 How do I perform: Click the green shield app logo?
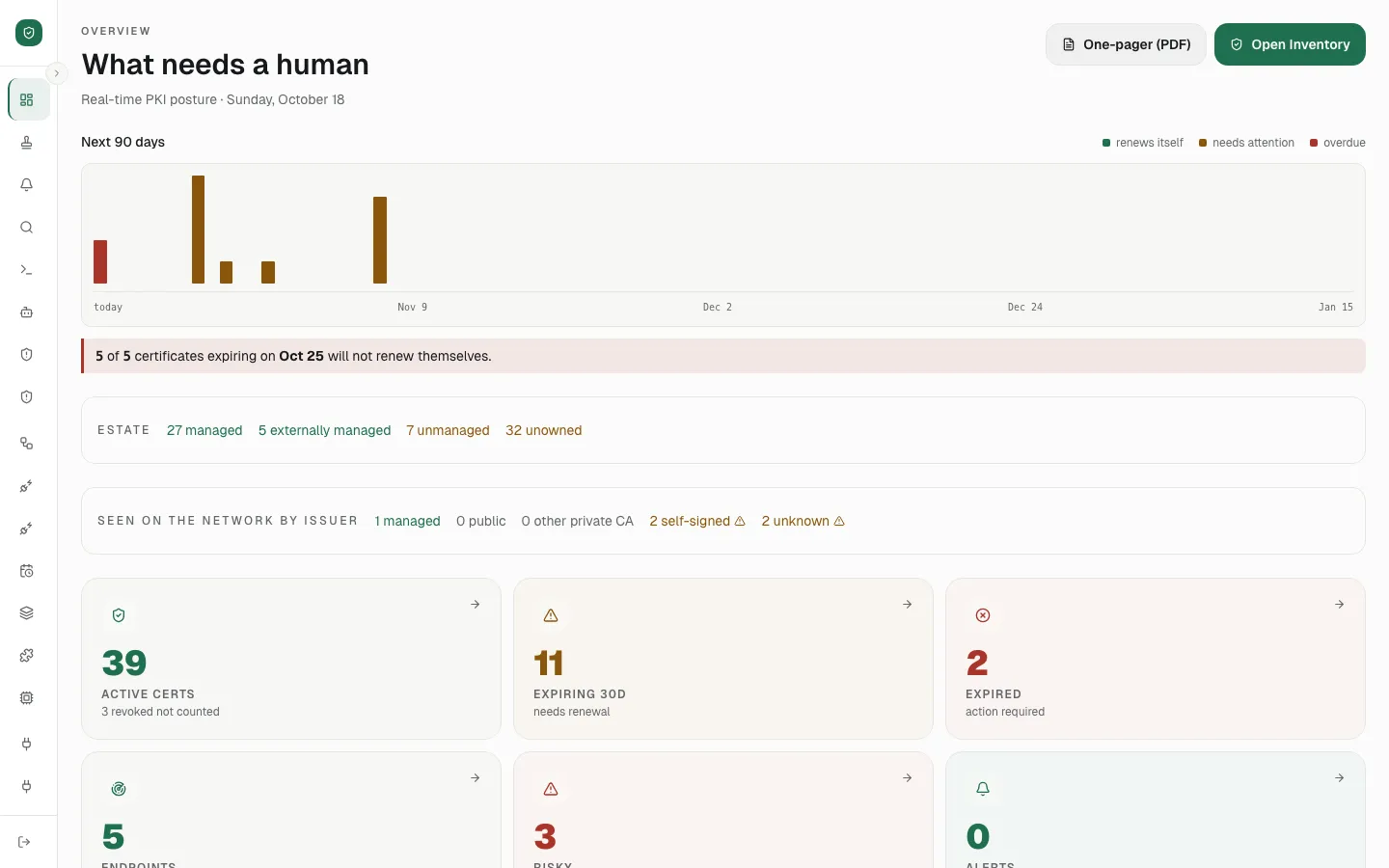29,33
